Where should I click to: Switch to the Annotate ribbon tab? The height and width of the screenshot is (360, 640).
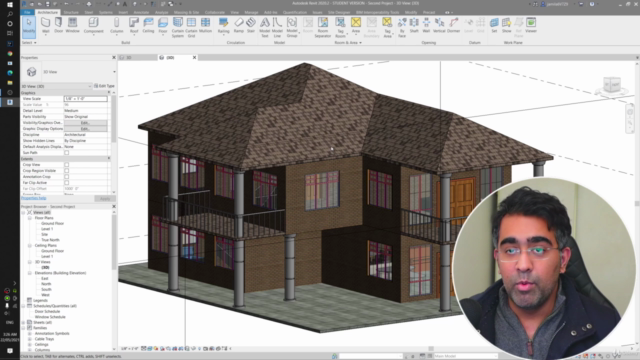coord(141,12)
